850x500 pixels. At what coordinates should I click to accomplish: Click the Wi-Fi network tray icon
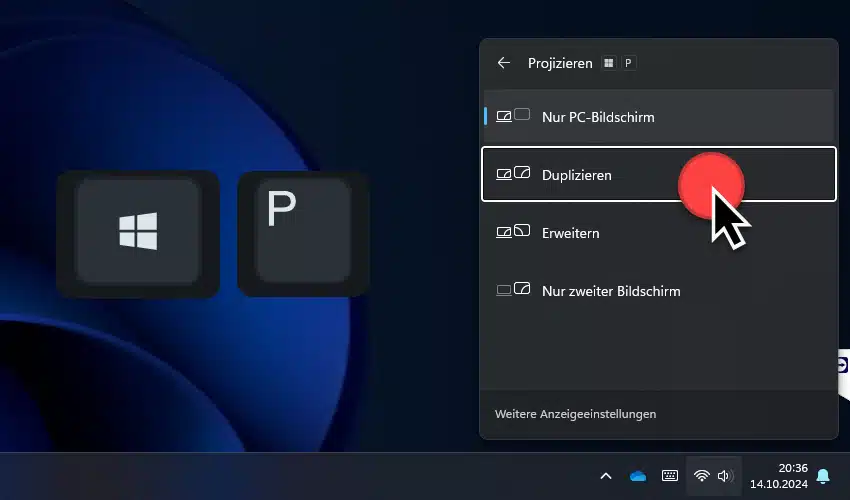click(701, 476)
